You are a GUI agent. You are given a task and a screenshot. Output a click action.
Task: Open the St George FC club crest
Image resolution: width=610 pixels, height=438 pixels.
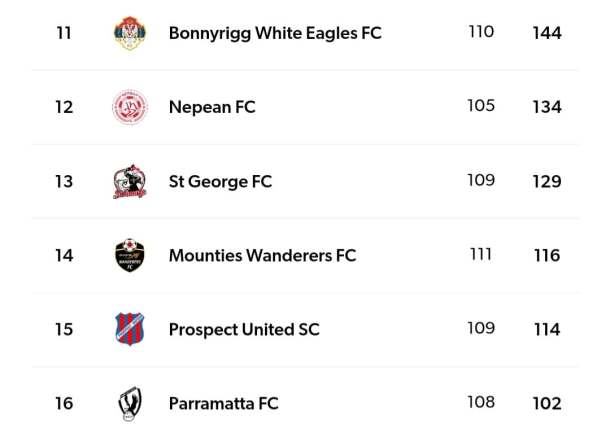[130, 181]
